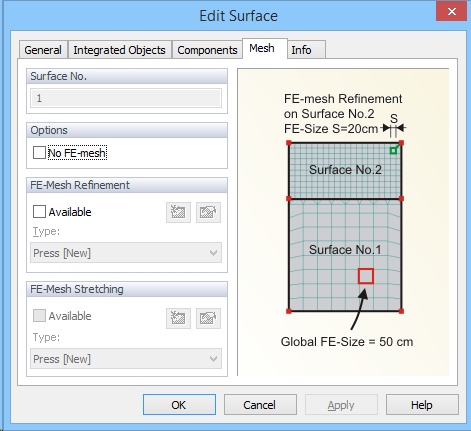Check Available under FE-Mesh Refinement
The image size is (471, 431).
[39, 212]
